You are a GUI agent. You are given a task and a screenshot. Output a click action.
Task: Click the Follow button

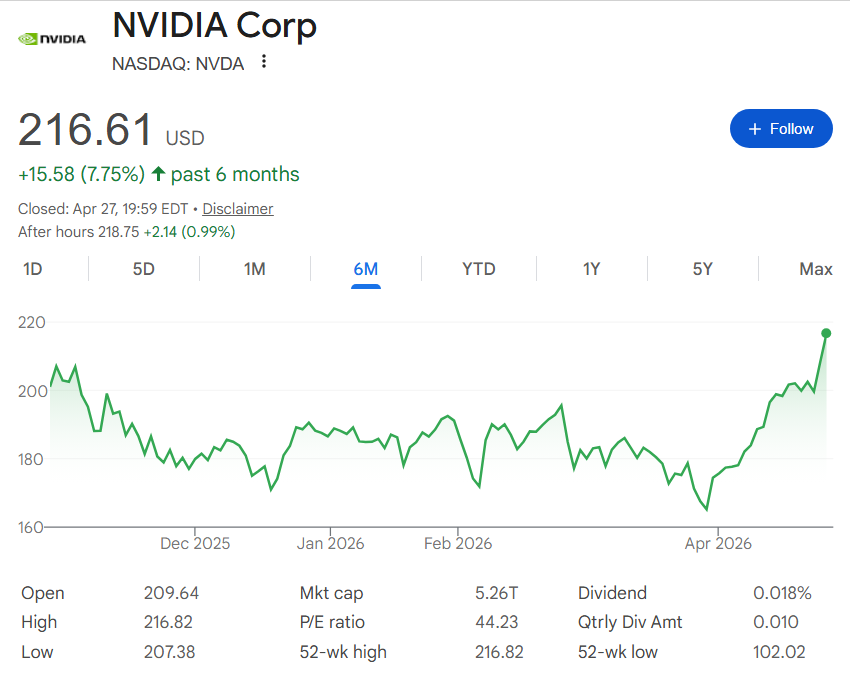781,128
